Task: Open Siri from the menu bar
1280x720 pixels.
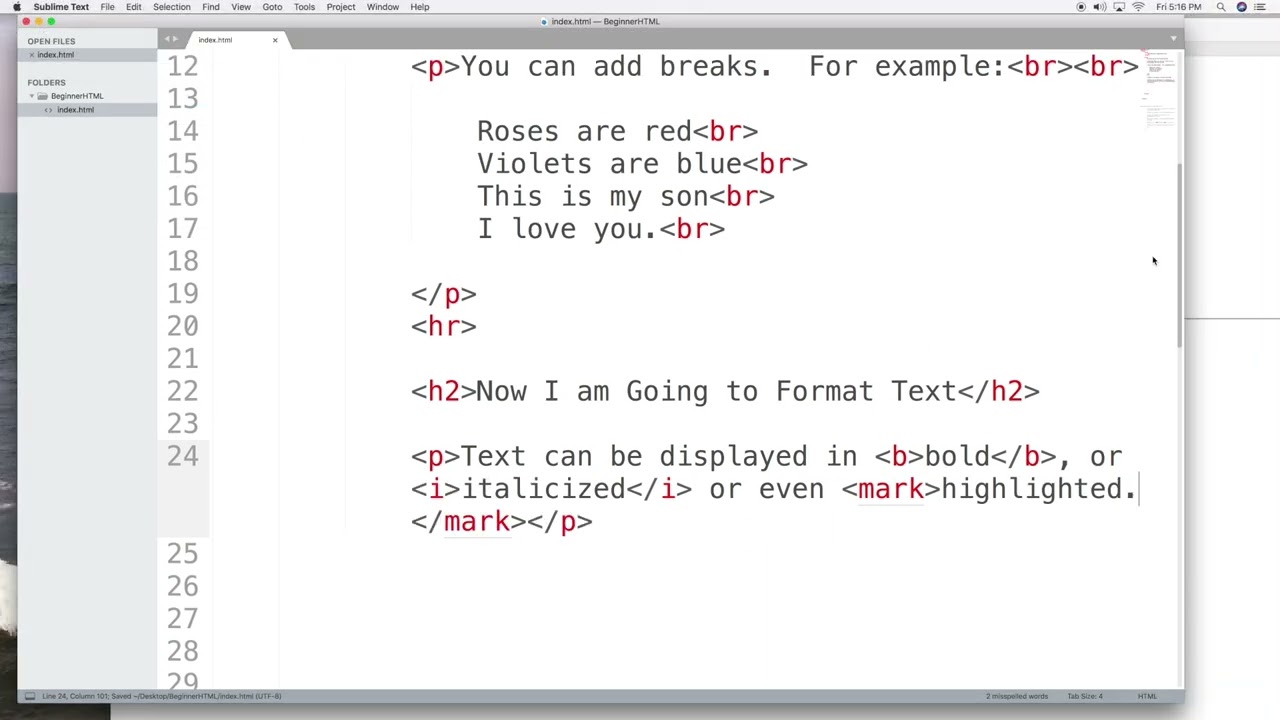Action: [x=1242, y=7]
